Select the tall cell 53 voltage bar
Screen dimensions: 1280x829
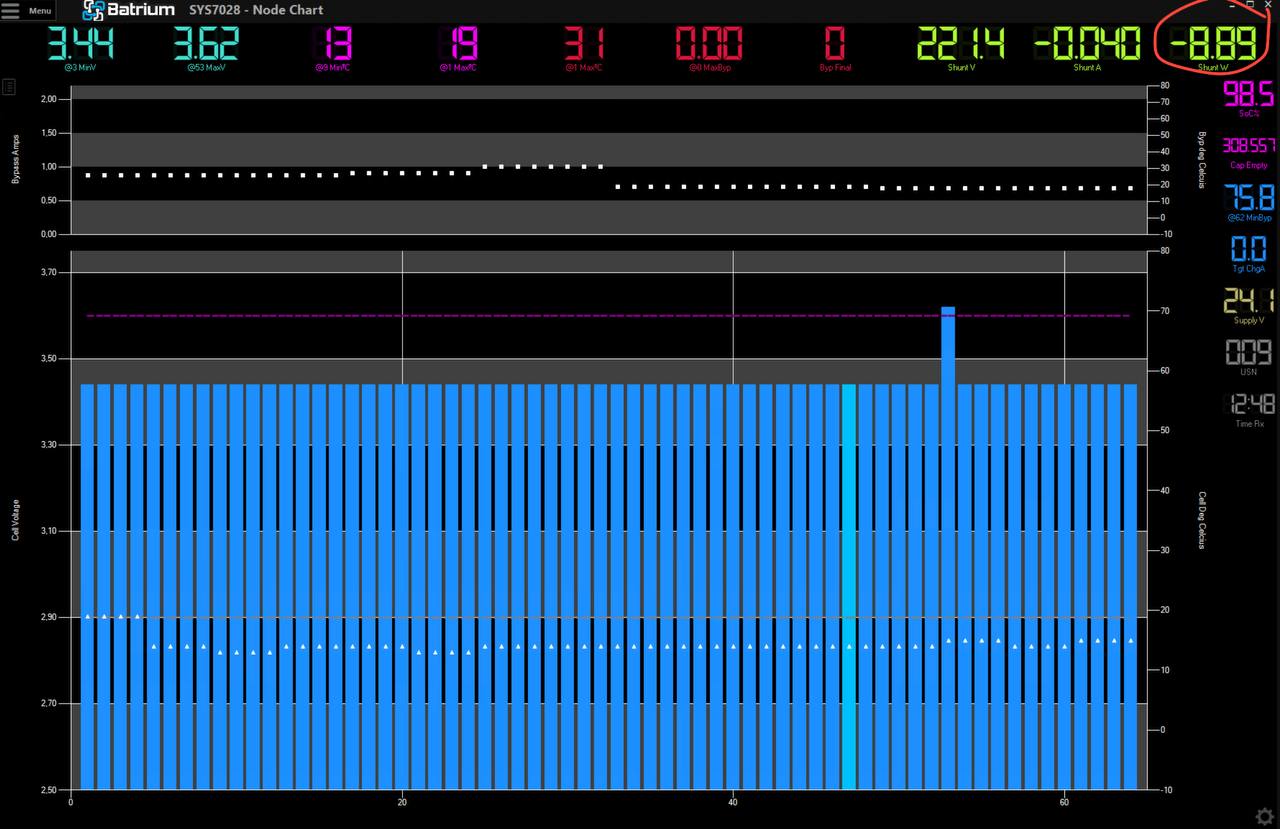pyautogui.click(x=948, y=548)
